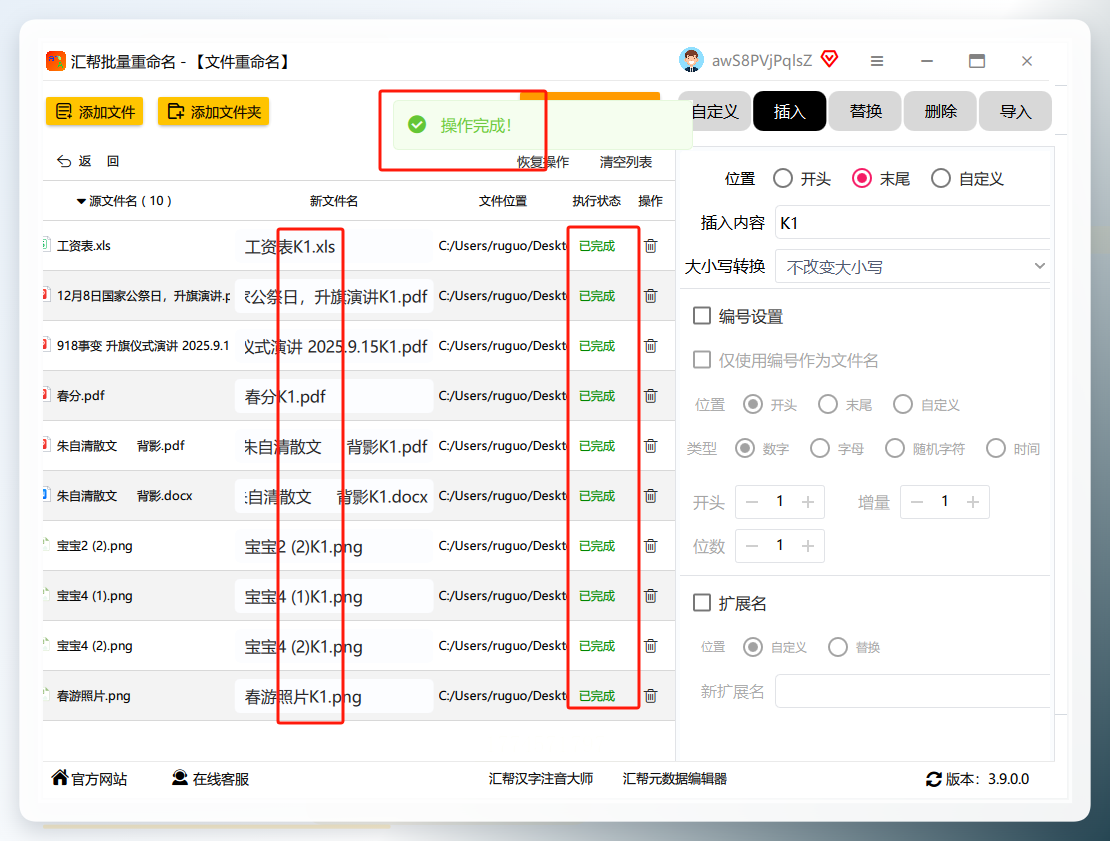This screenshot has height=841, width=1110.
Task: Toggle 仅使用编号作为文件名 checkbox
Action: (x=702, y=360)
